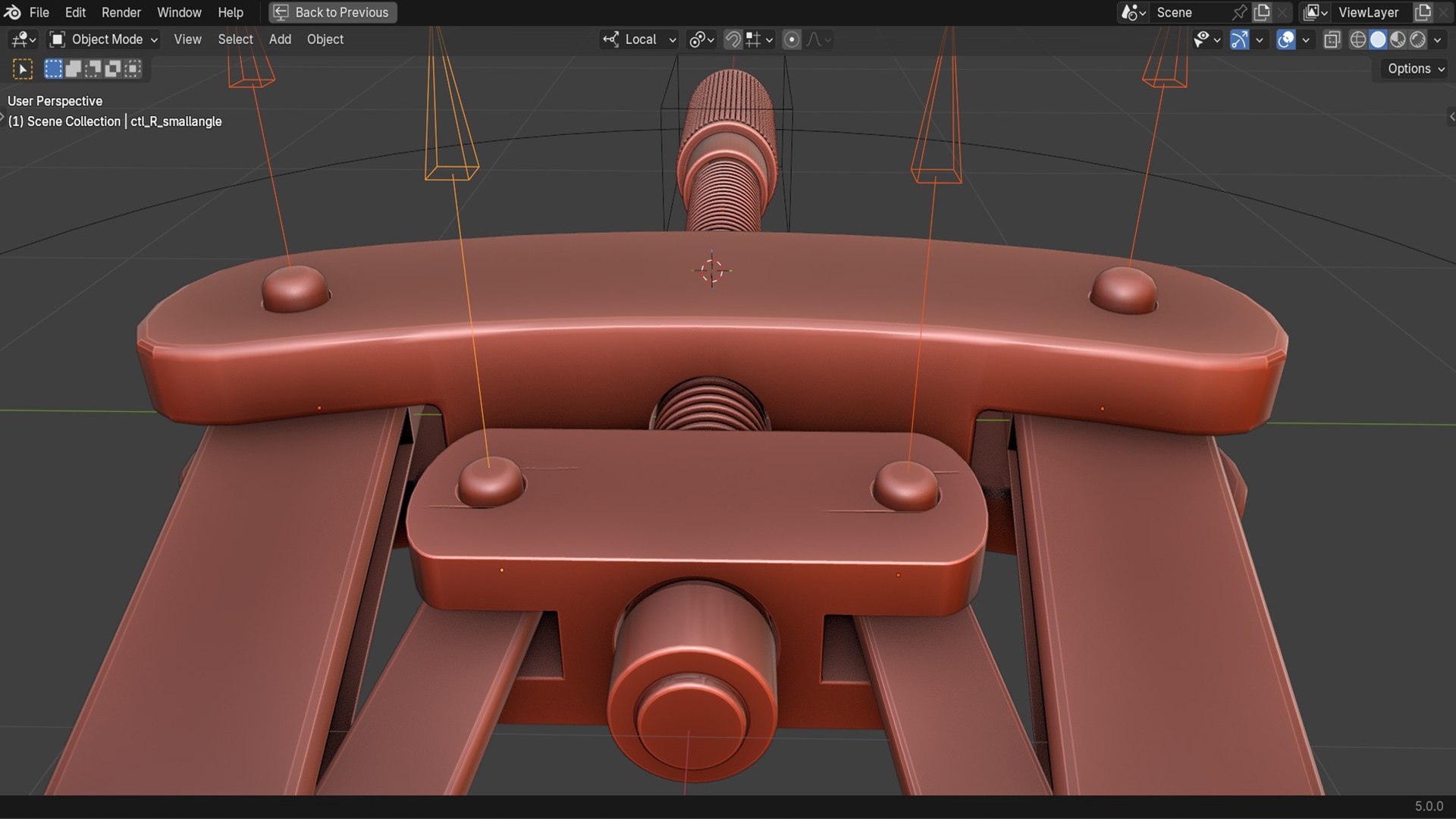This screenshot has height=819, width=1456.
Task: Pin the scene to workspace
Action: (1239, 12)
